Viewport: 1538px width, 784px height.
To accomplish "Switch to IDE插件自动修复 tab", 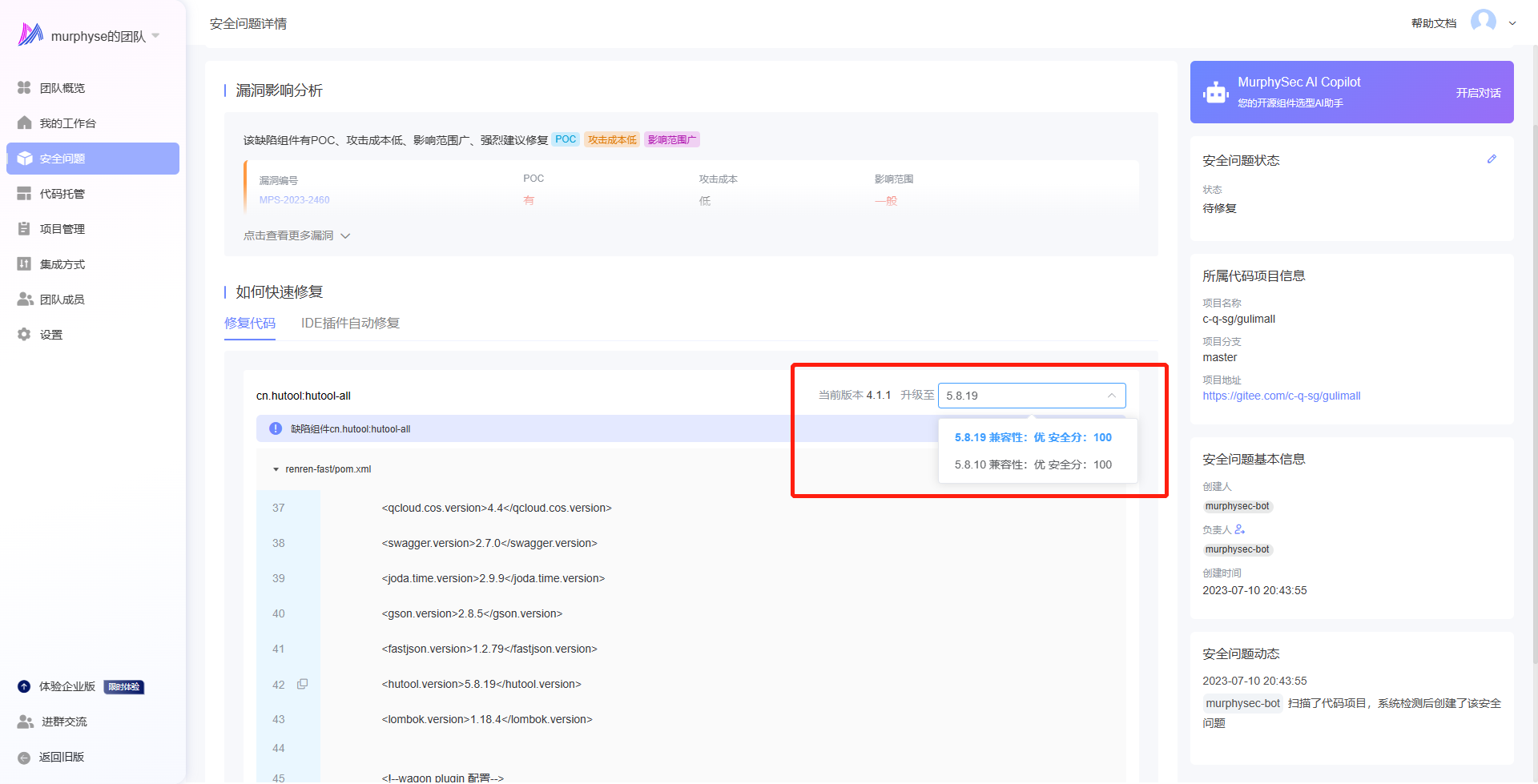I will [350, 324].
